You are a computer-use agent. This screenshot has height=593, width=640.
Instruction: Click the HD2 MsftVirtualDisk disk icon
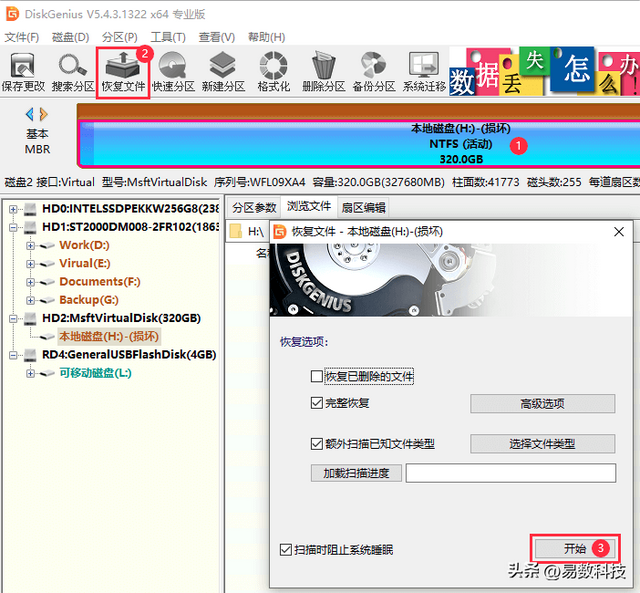(x=30, y=318)
